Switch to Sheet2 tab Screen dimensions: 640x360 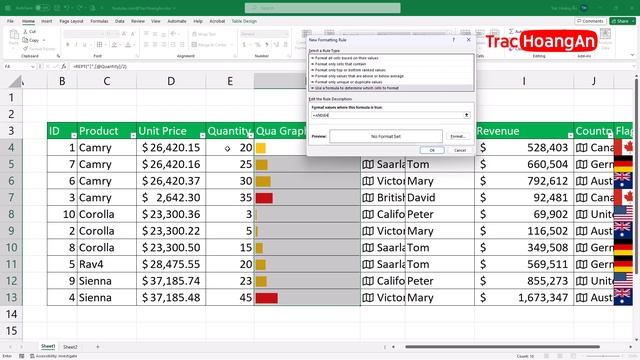click(70, 347)
